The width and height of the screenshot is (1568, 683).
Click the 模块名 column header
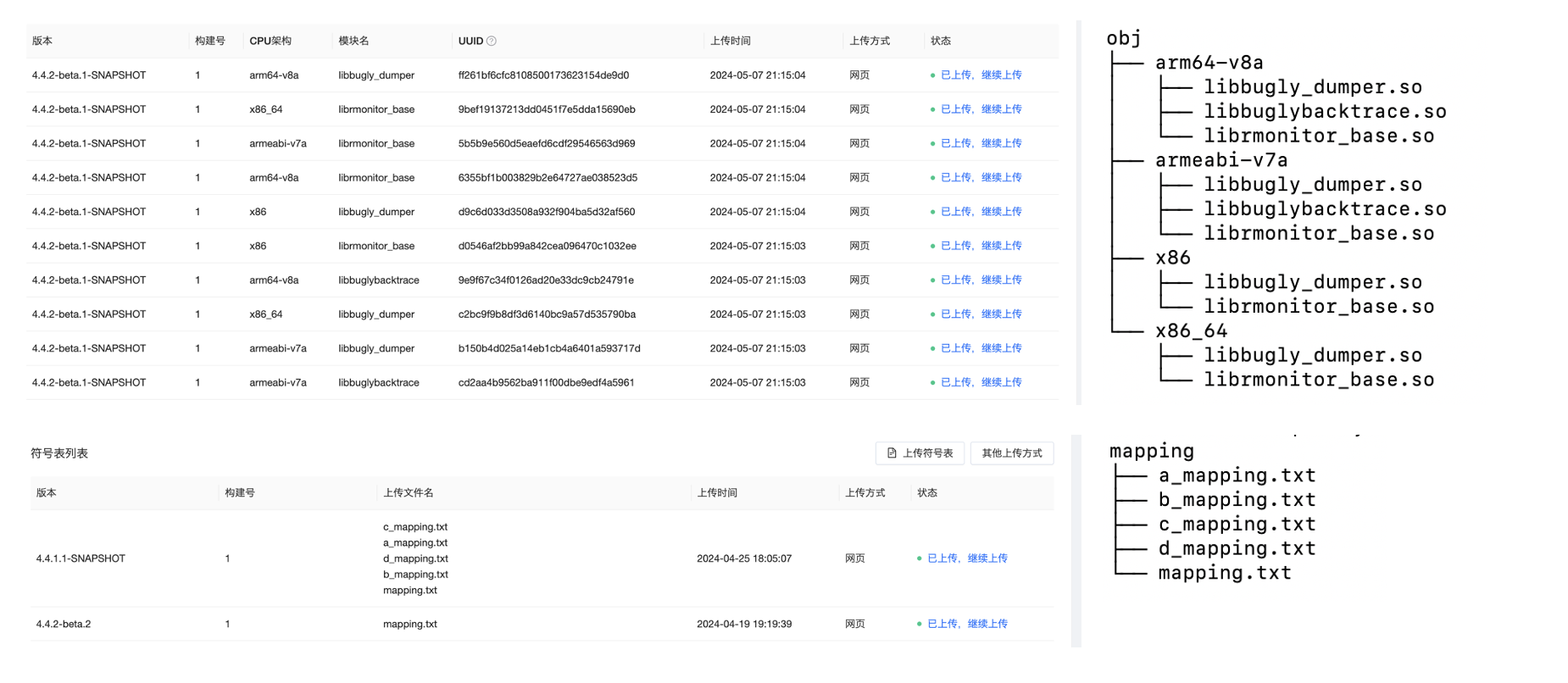(x=353, y=41)
